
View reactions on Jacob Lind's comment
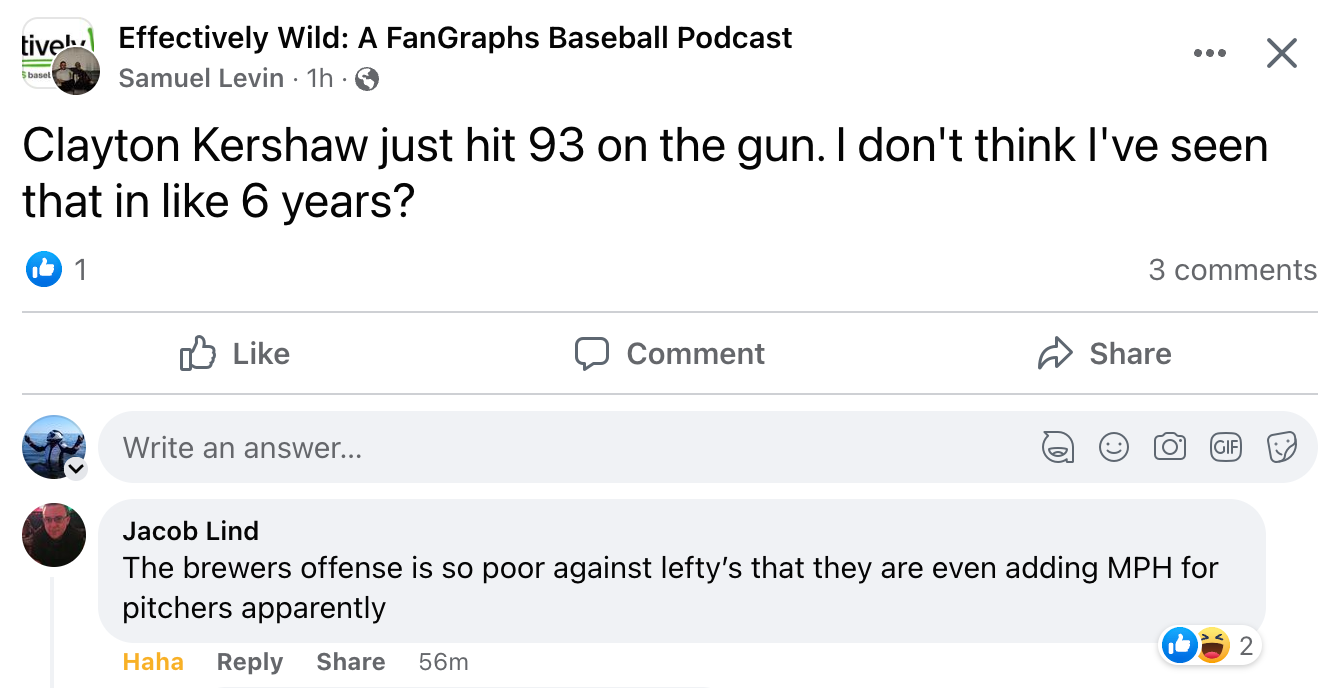click(x=1210, y=646)
